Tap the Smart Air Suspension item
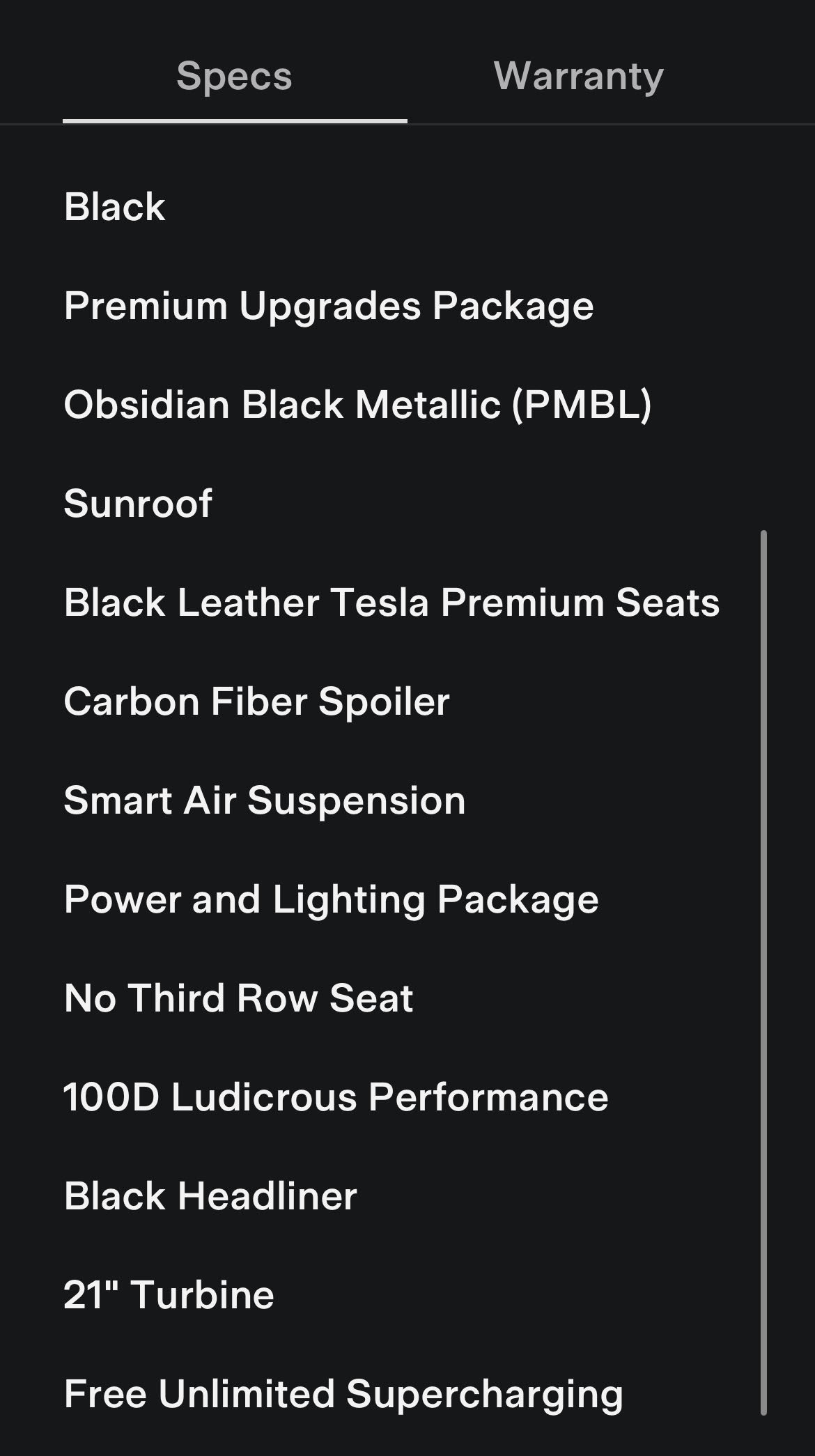The height and width of the screenshot is (1456, 815). 265,800
